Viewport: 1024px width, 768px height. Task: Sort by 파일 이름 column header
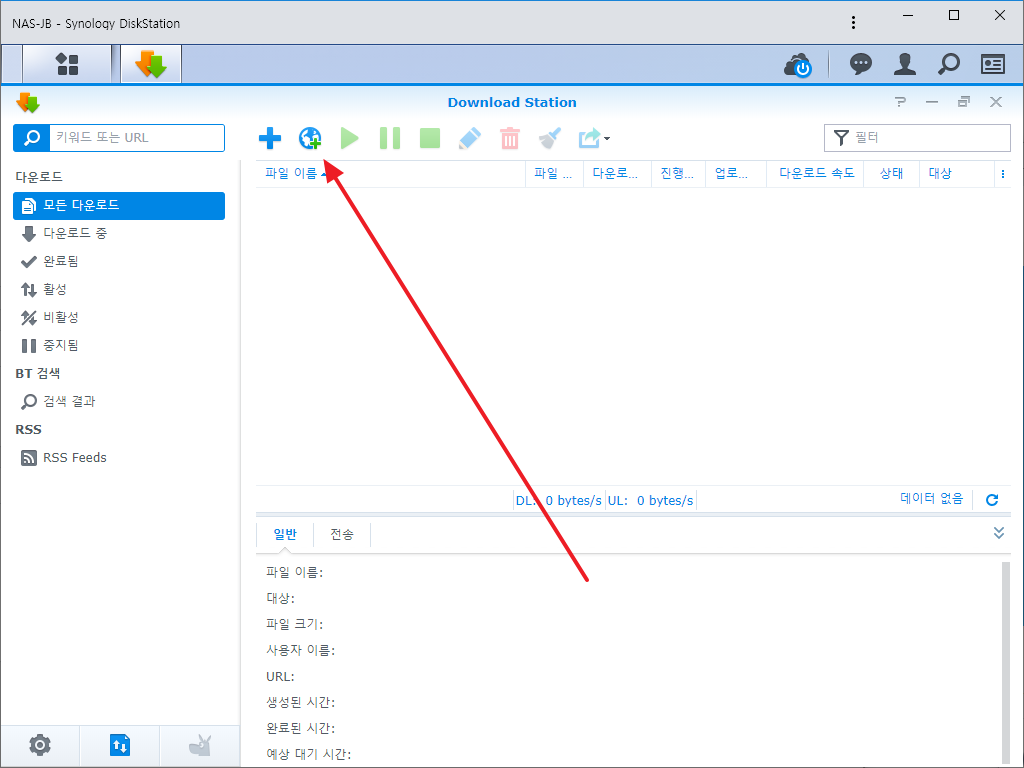[x=391, y=173]
